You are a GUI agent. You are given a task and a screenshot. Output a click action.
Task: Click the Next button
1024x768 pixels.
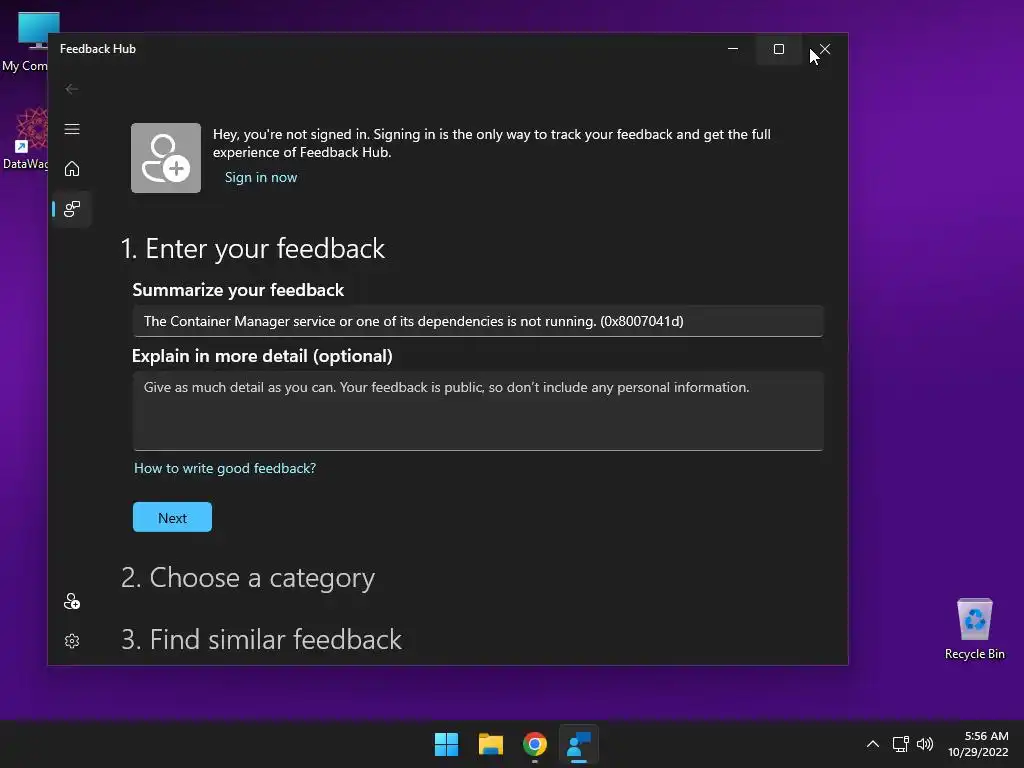pos(172,517)
